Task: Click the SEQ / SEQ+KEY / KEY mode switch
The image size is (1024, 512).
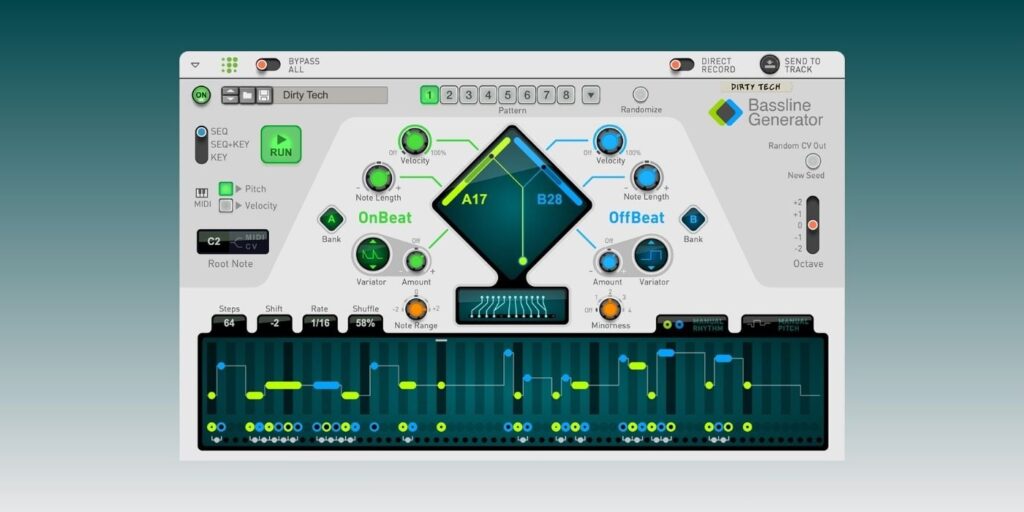Action: pos(201,144)
